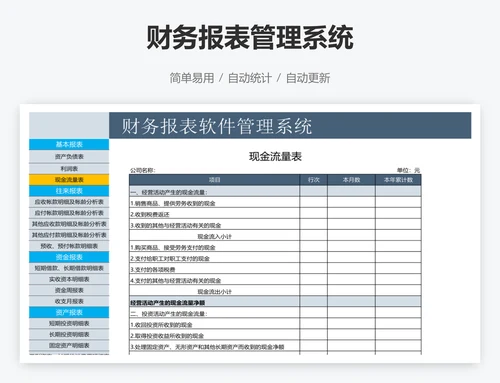Open 收支月报表 in sidebar
Image resolution: width=500 pixels, height=383 pixels.
69,301
